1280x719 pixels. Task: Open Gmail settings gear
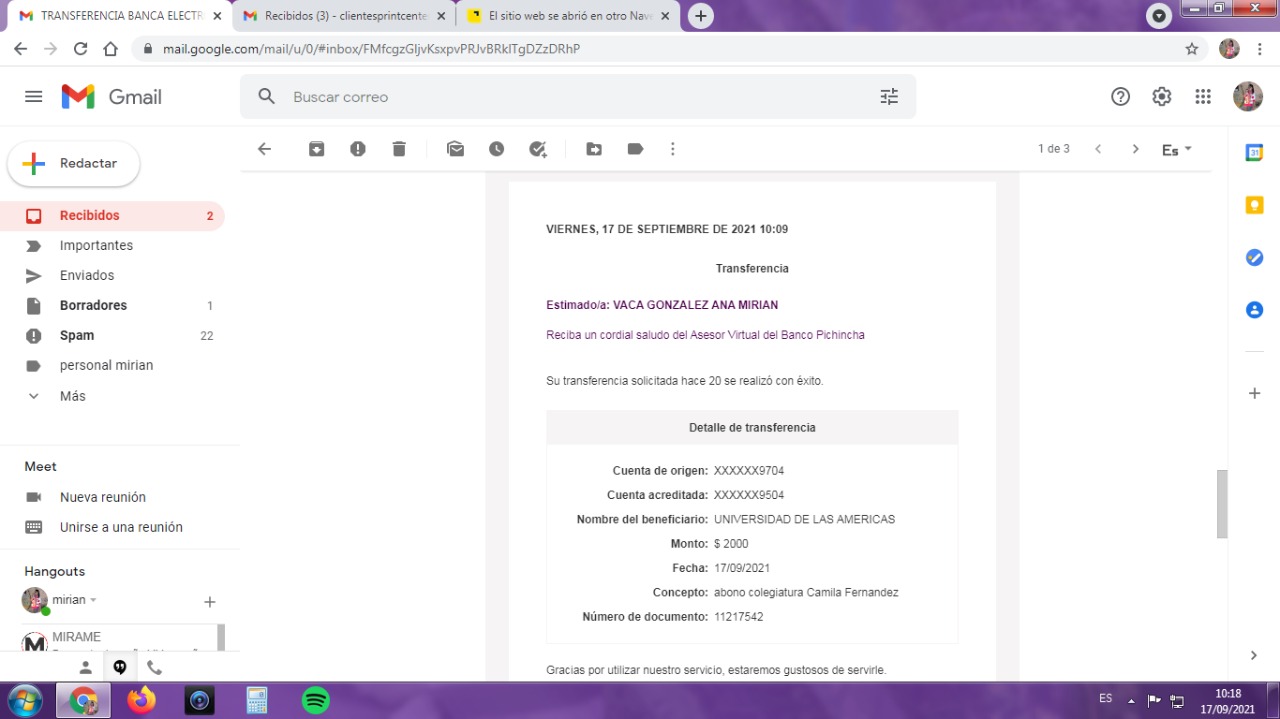coord(1161,97)
